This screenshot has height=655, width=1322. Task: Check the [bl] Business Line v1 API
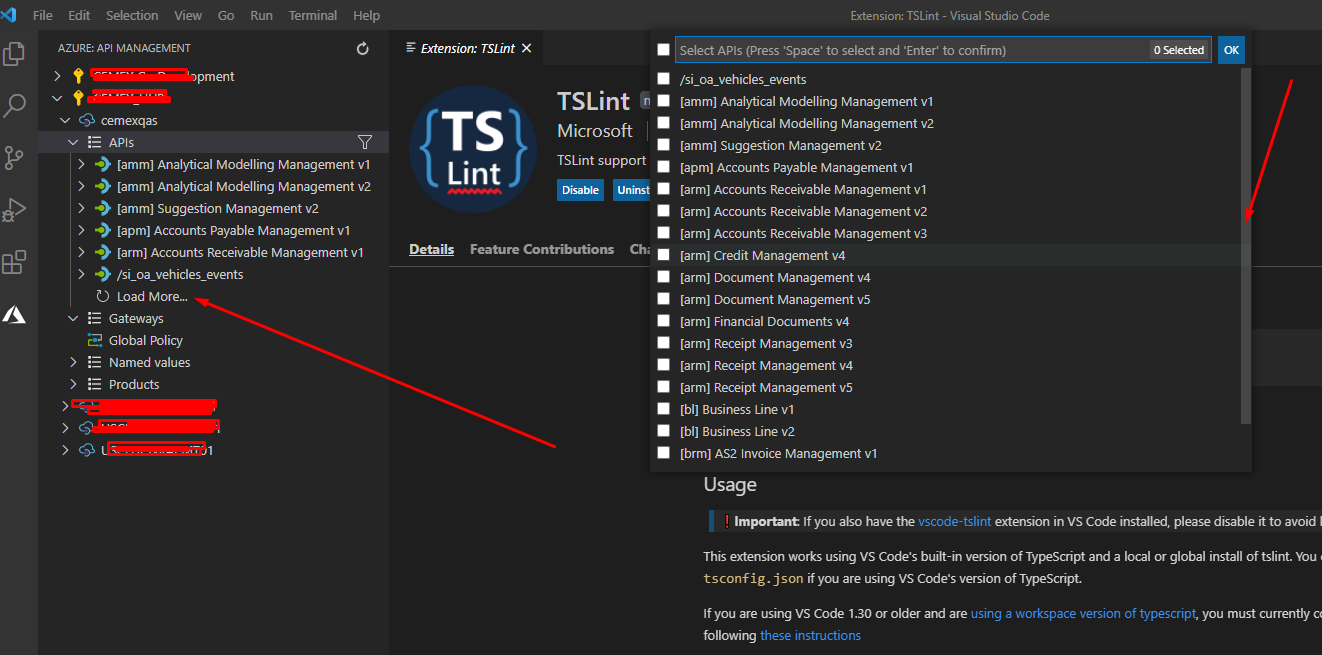tap(663, 409)
